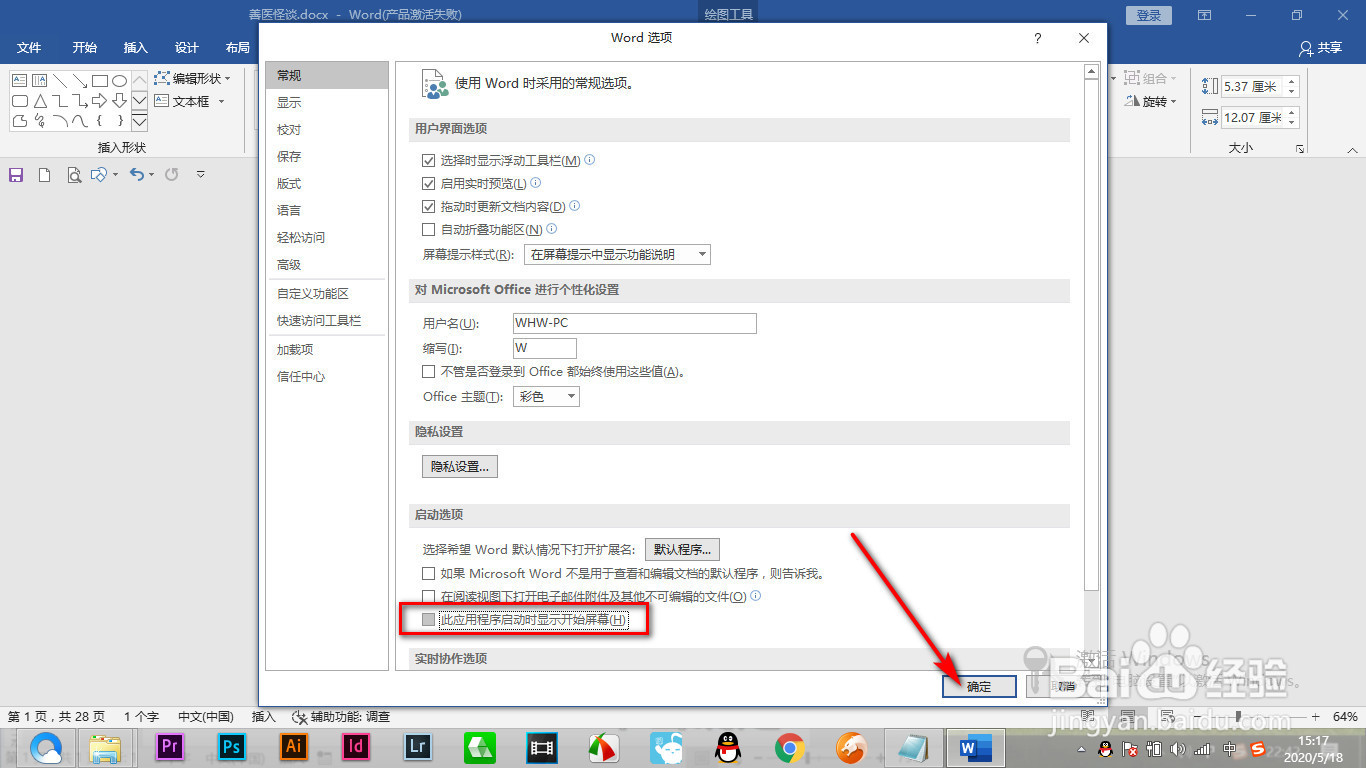Open QQ penguin icon in taskbar
This screenshot has width=1366, height=768.
point(728,746)
